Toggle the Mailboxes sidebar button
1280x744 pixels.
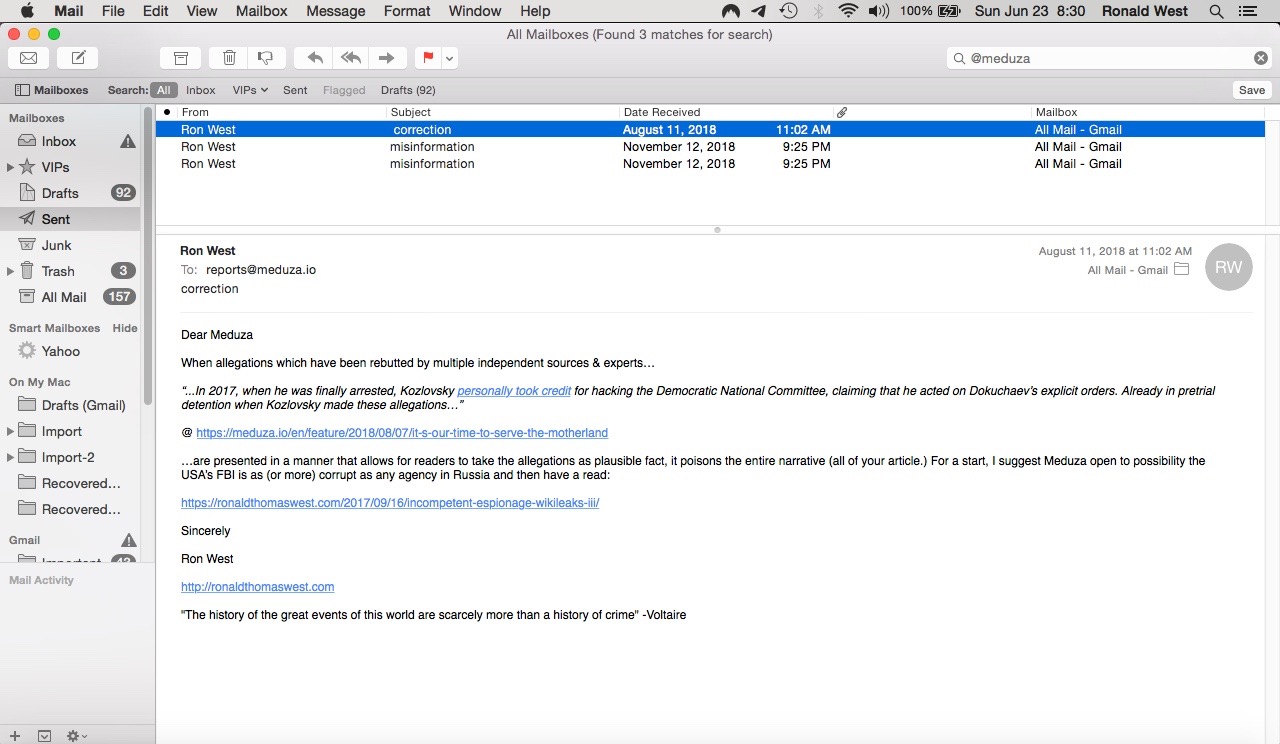tap(52, 90)
